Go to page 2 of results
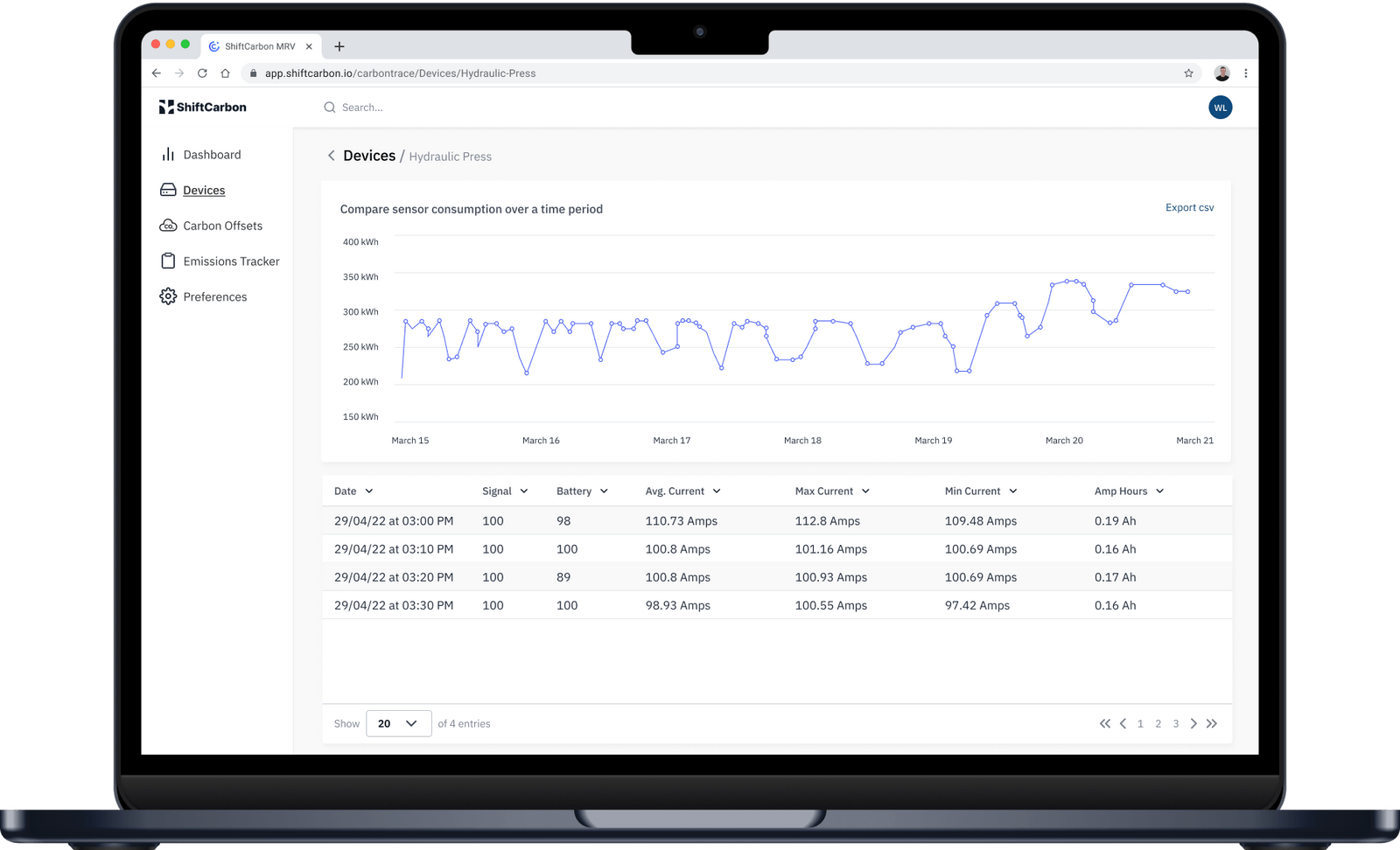Image resolution: width=1400 pixels, height=850 pixels. 1158,723
